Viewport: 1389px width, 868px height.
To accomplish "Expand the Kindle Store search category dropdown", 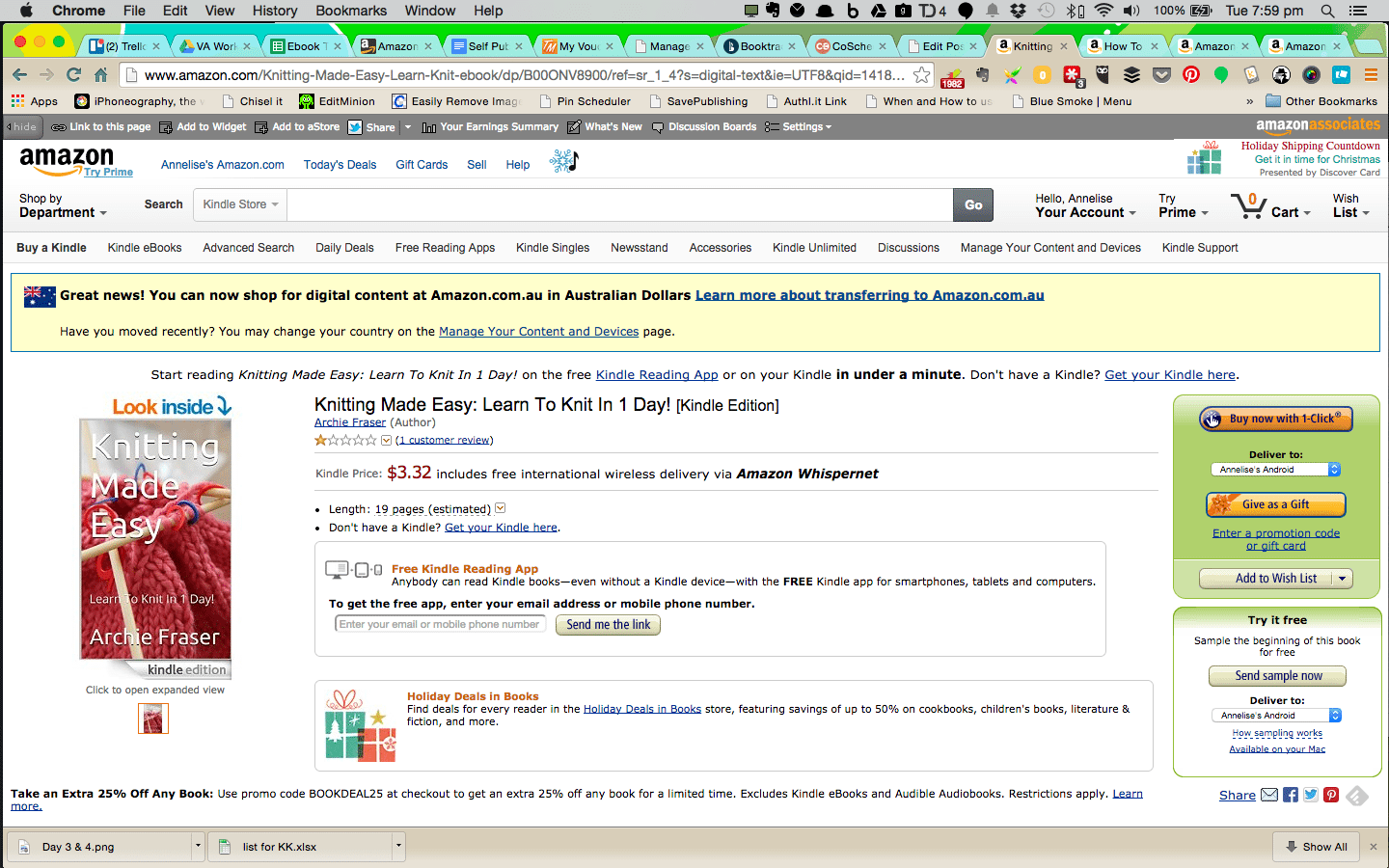I will [x=240, y=204].
